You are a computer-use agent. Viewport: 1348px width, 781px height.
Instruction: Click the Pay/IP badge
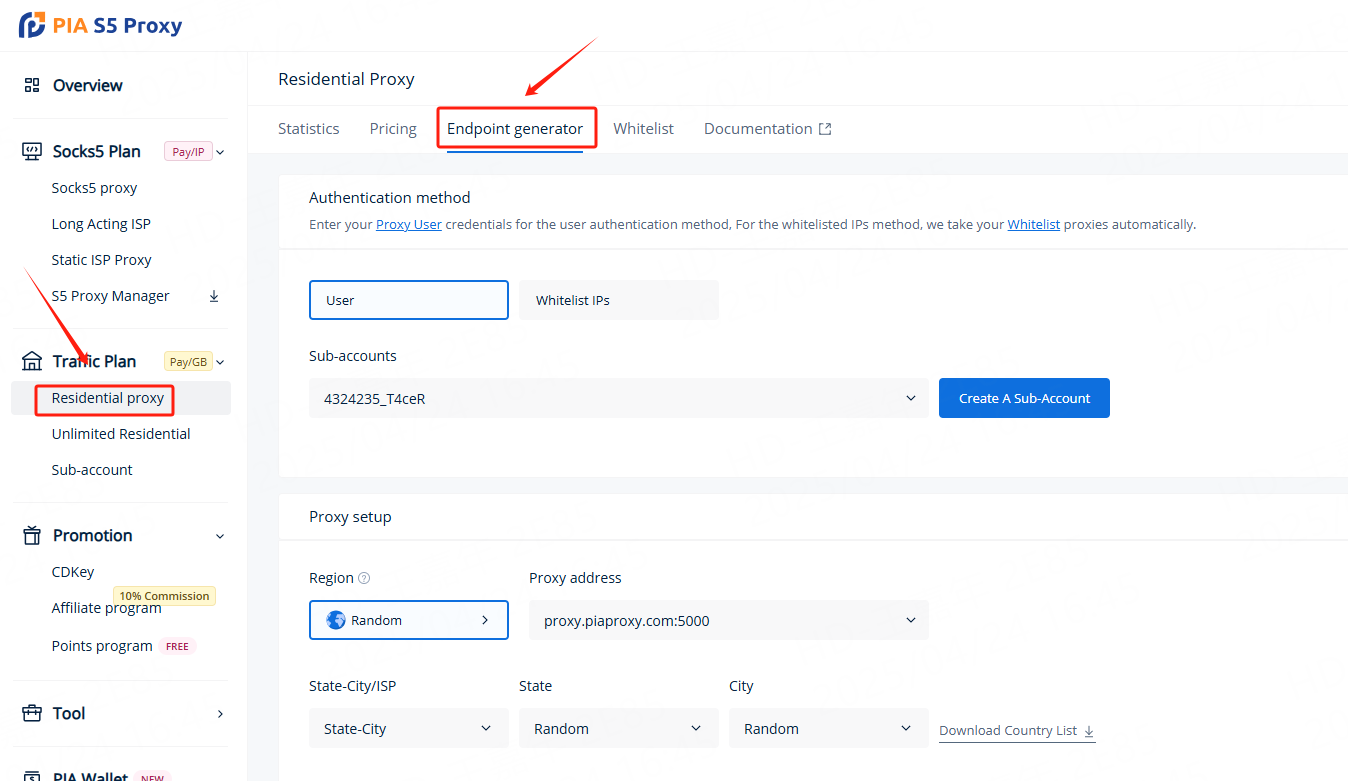coord(188,152)
